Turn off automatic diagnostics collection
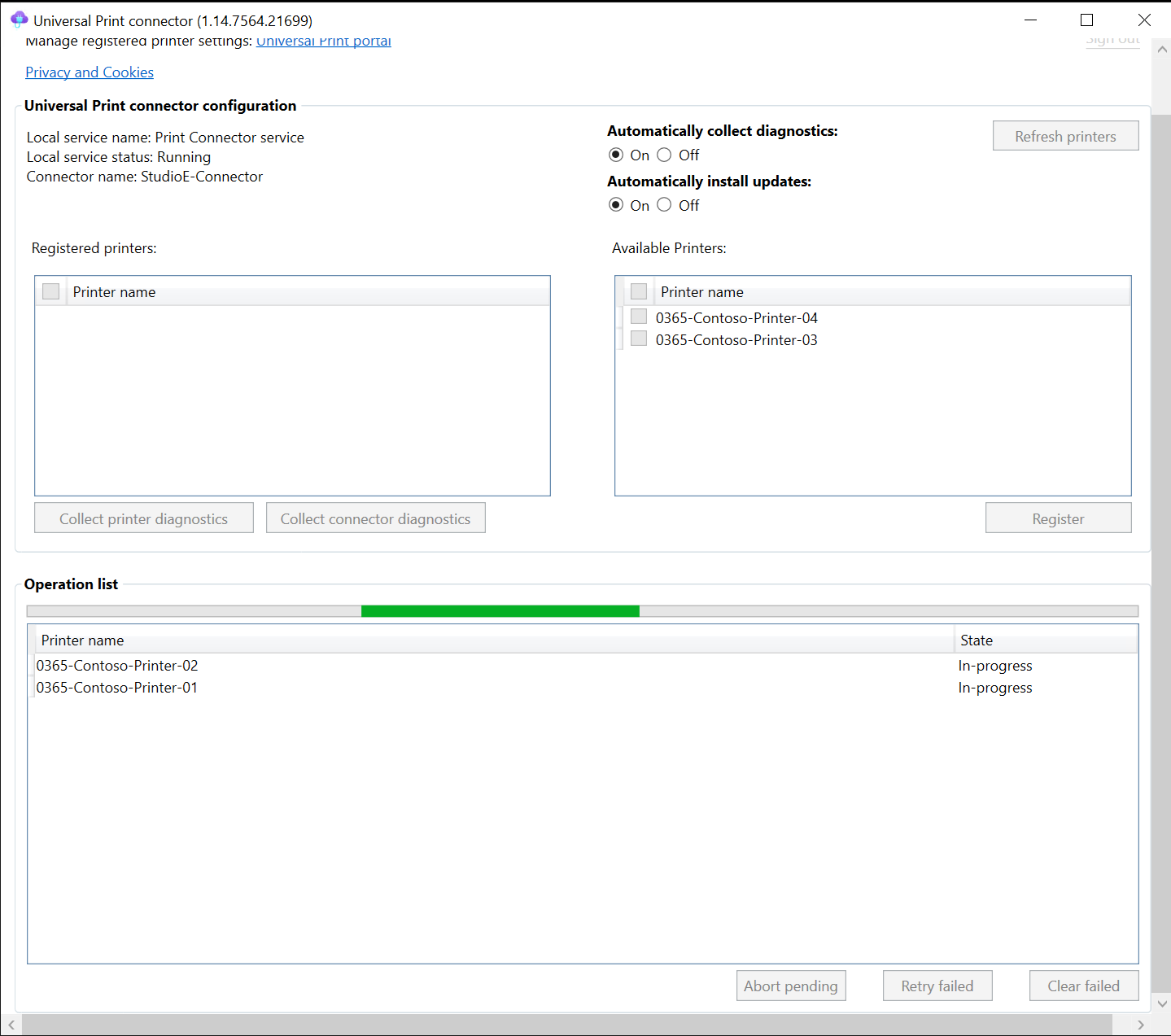 point(664,155)
